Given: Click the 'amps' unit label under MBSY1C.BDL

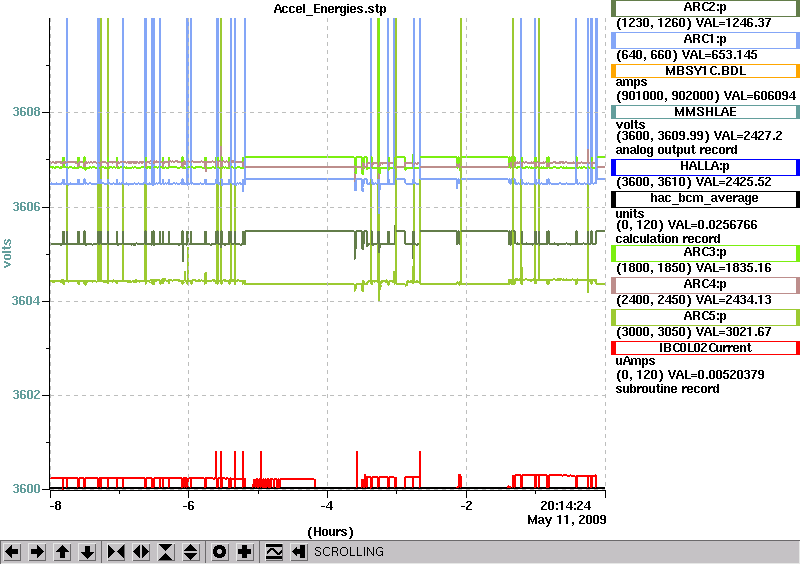Looking at the screenshot, I should click(x=631, y=83).
